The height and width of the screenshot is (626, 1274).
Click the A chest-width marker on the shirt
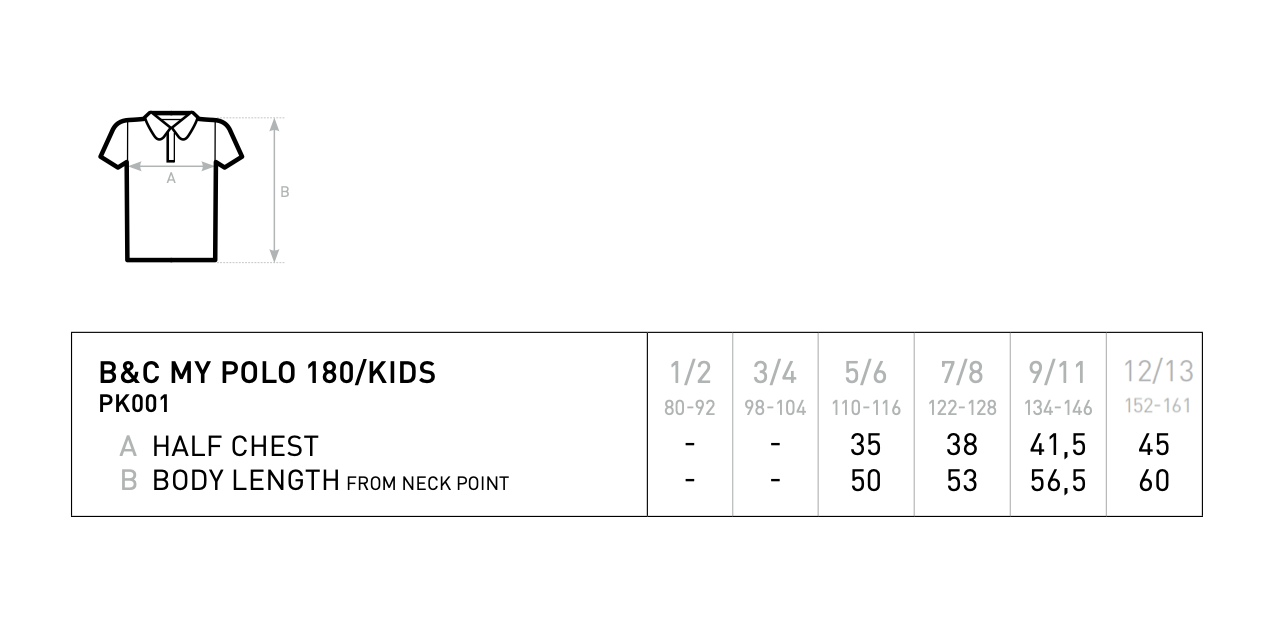coord(171,178)
